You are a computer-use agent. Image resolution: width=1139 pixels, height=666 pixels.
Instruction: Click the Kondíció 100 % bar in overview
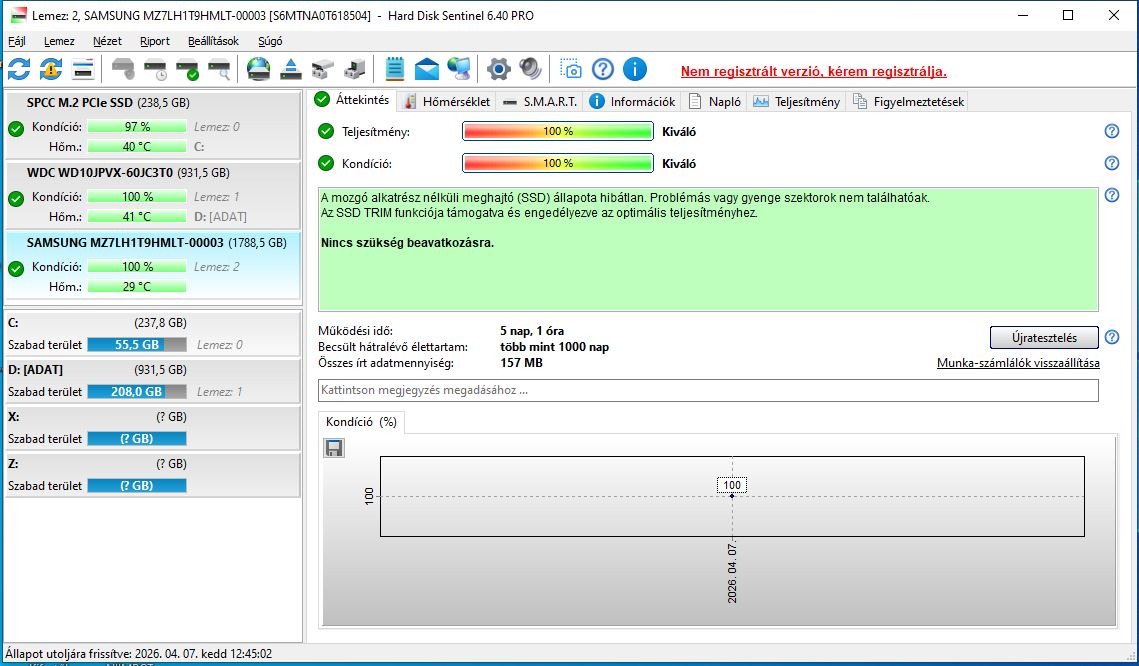click(558, 163)
